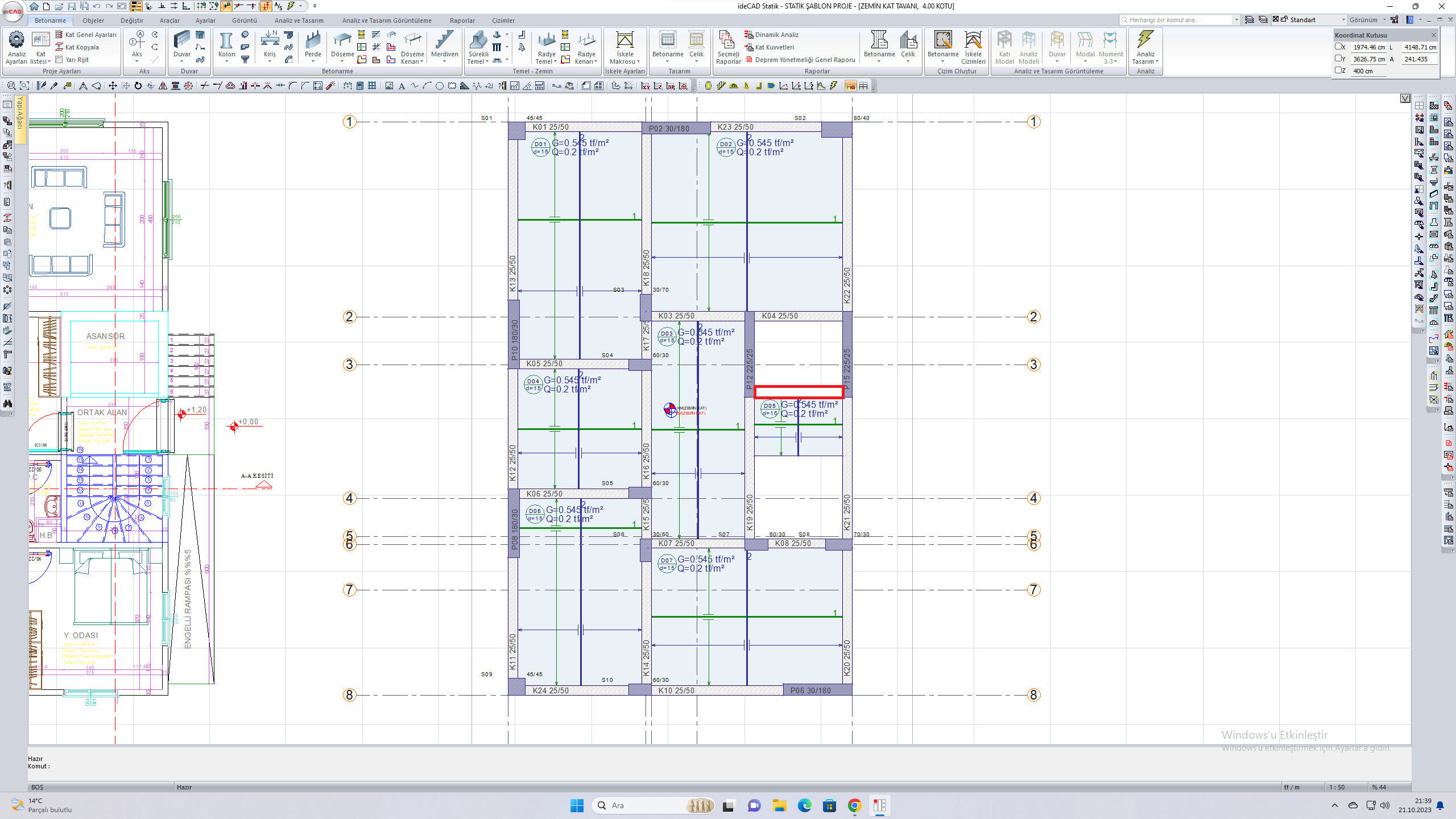This screenshot has height=819, width=1456.
Task: Click the command search input field
Action: (1177, 20)
